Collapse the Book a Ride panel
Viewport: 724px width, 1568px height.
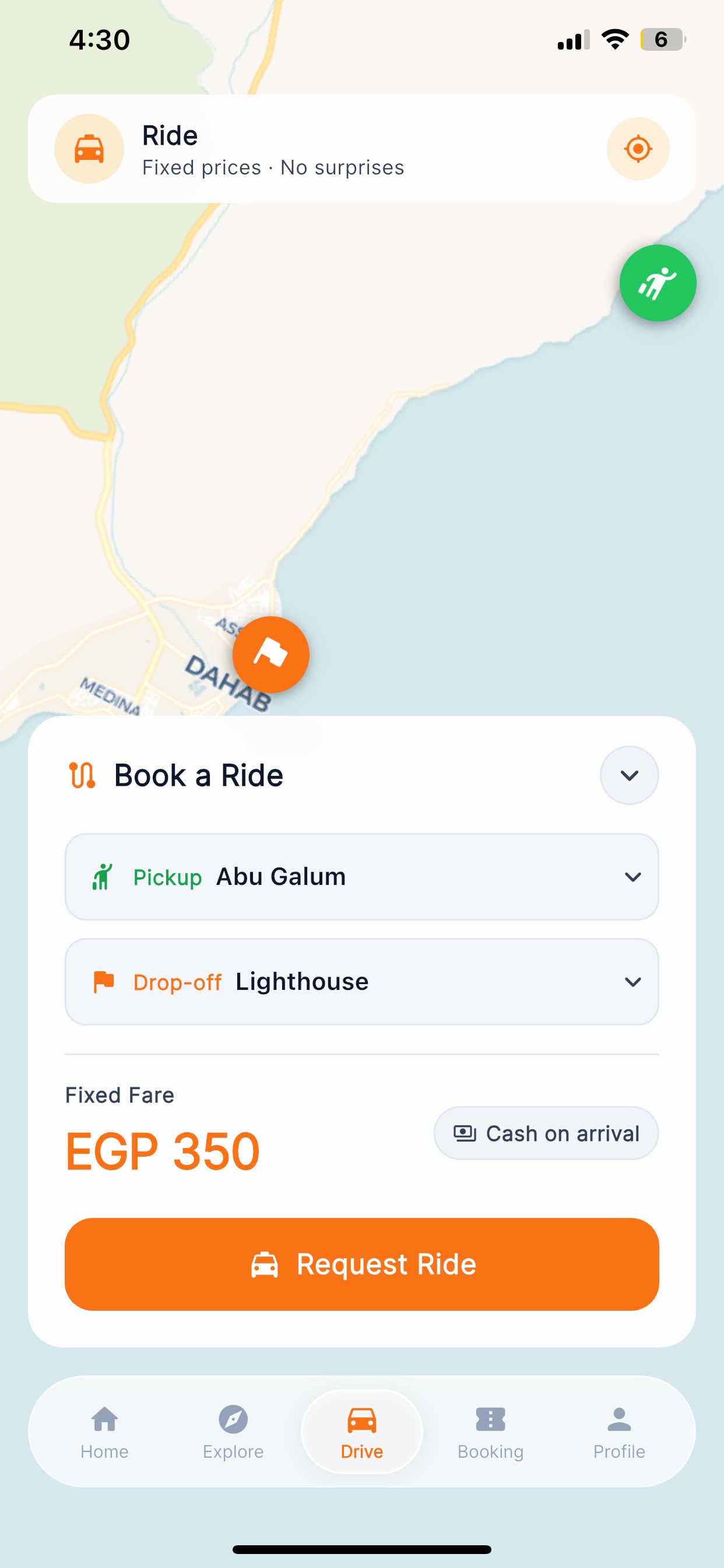(x=629, y=775)
